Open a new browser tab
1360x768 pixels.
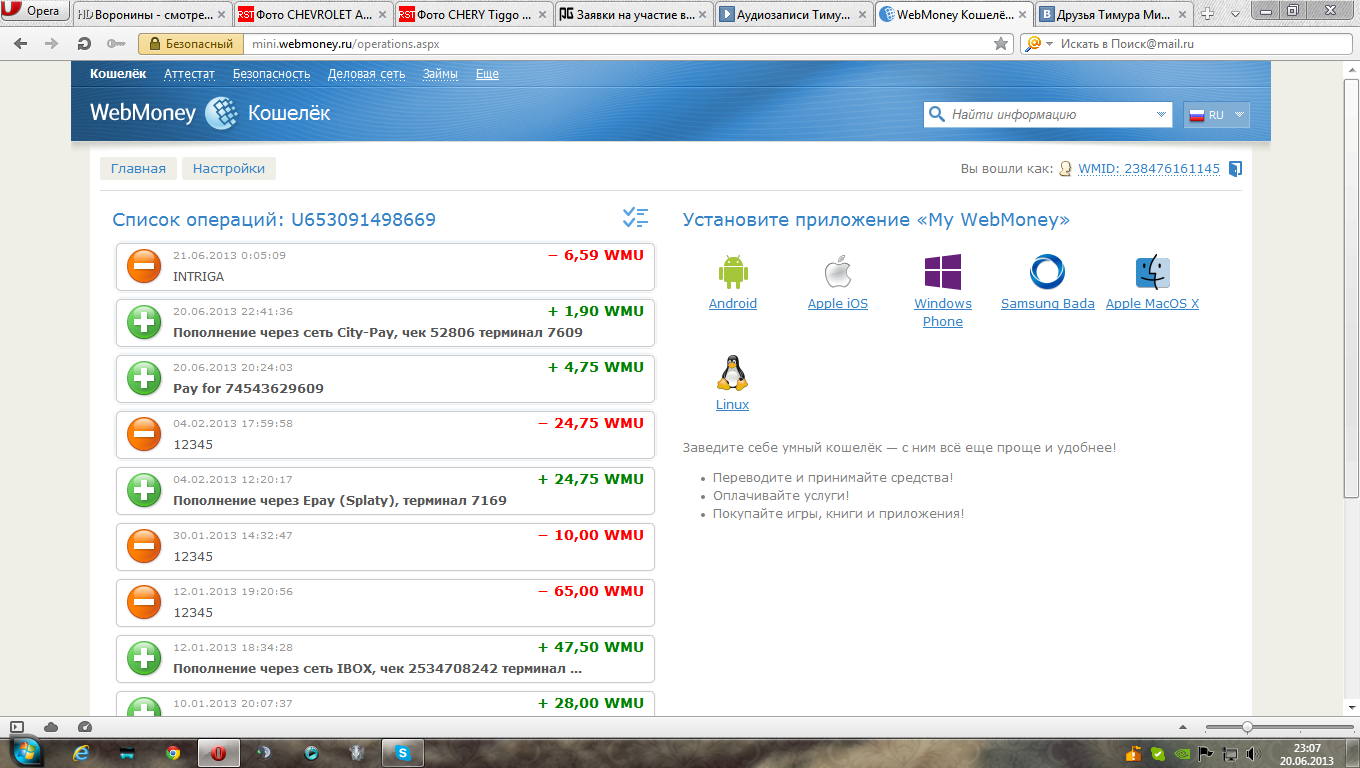coord(1207,13)
